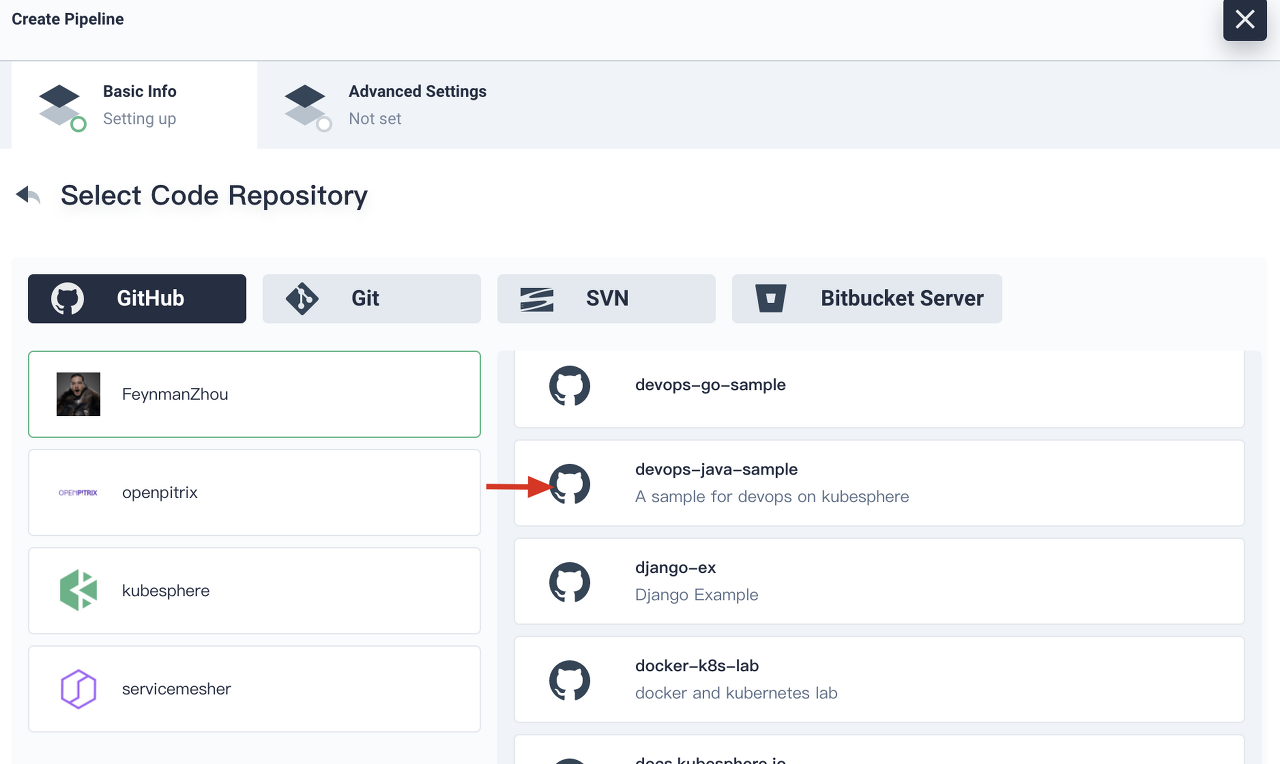Click the 'Not set' status text
Viewport: 1280px width, 764px height.
point(375,118)
